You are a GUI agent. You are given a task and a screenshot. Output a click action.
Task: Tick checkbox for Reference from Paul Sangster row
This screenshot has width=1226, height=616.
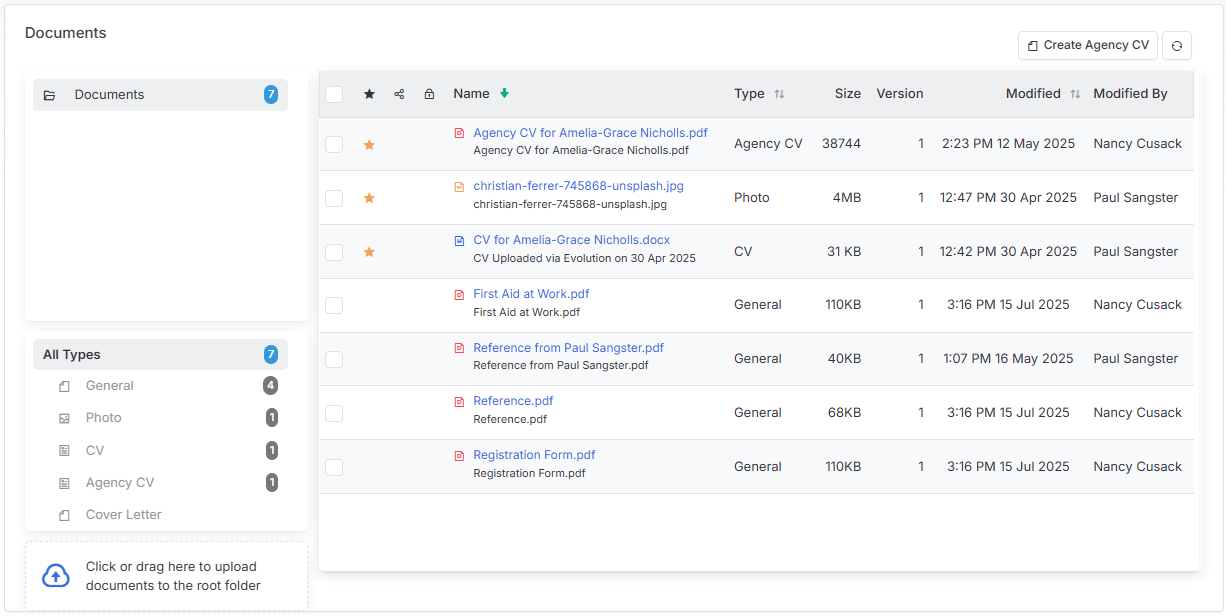point(334,359)
